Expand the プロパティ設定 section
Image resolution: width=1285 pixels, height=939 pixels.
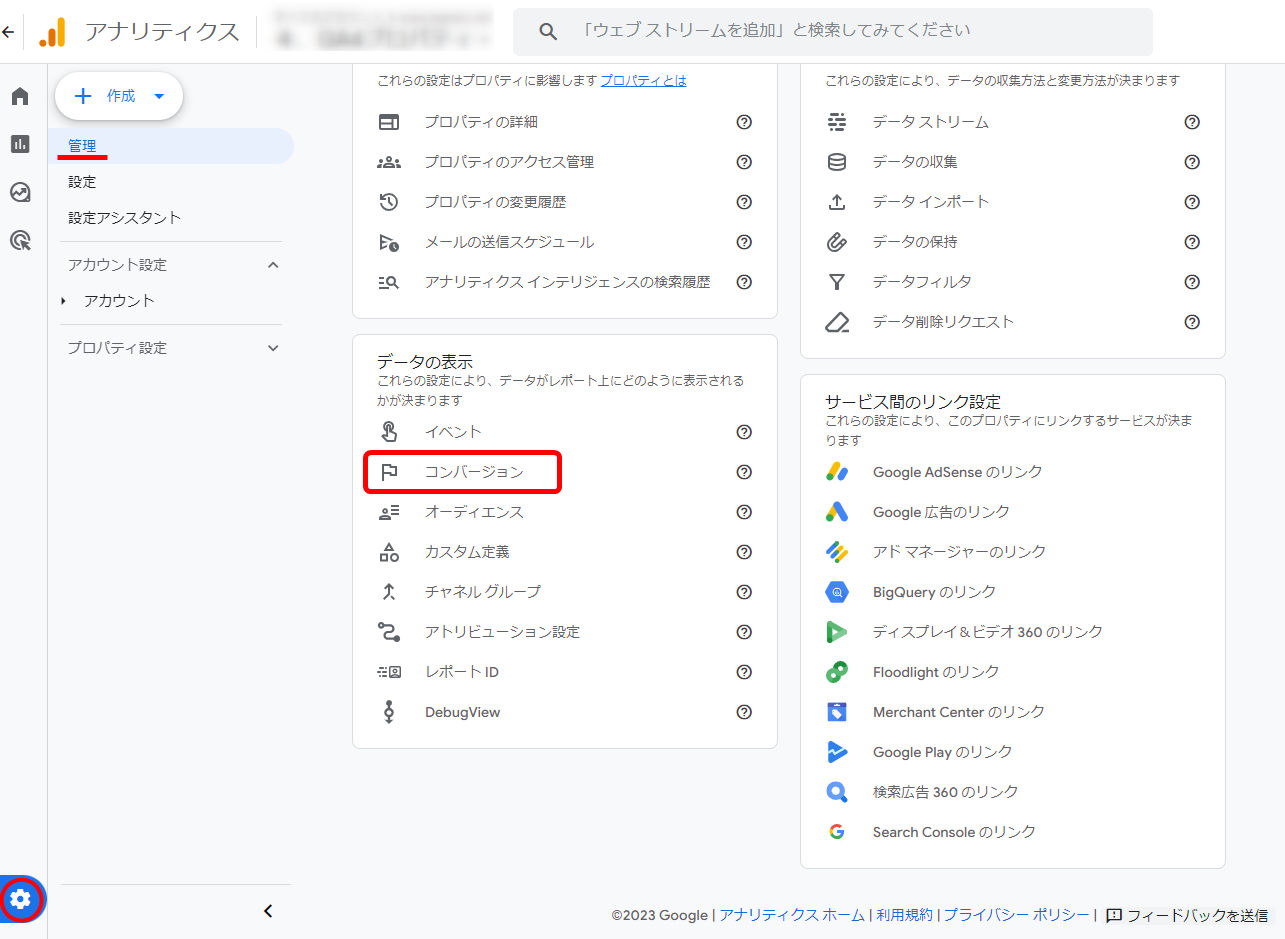coord(273,348)
